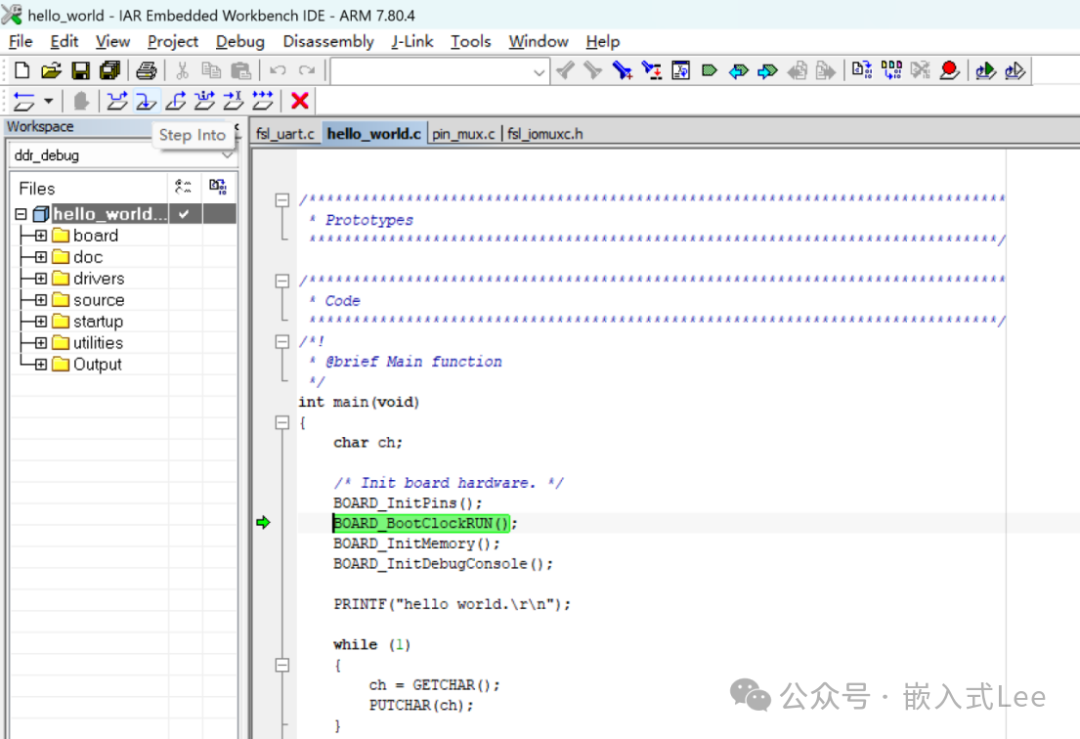Switch to the fsl_uart.c tab
The image size is (1080, 739).
[x=286, y=132]
